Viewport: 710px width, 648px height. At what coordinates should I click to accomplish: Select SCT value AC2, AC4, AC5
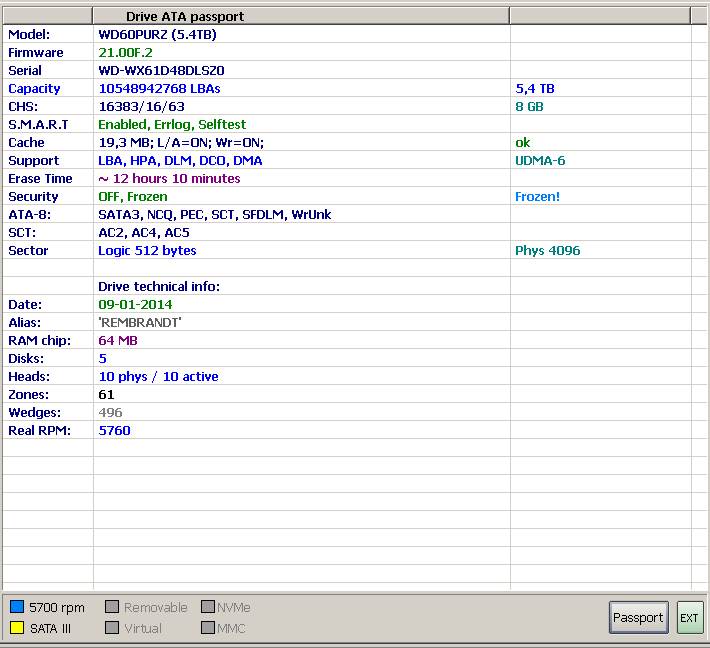(144, 233)
